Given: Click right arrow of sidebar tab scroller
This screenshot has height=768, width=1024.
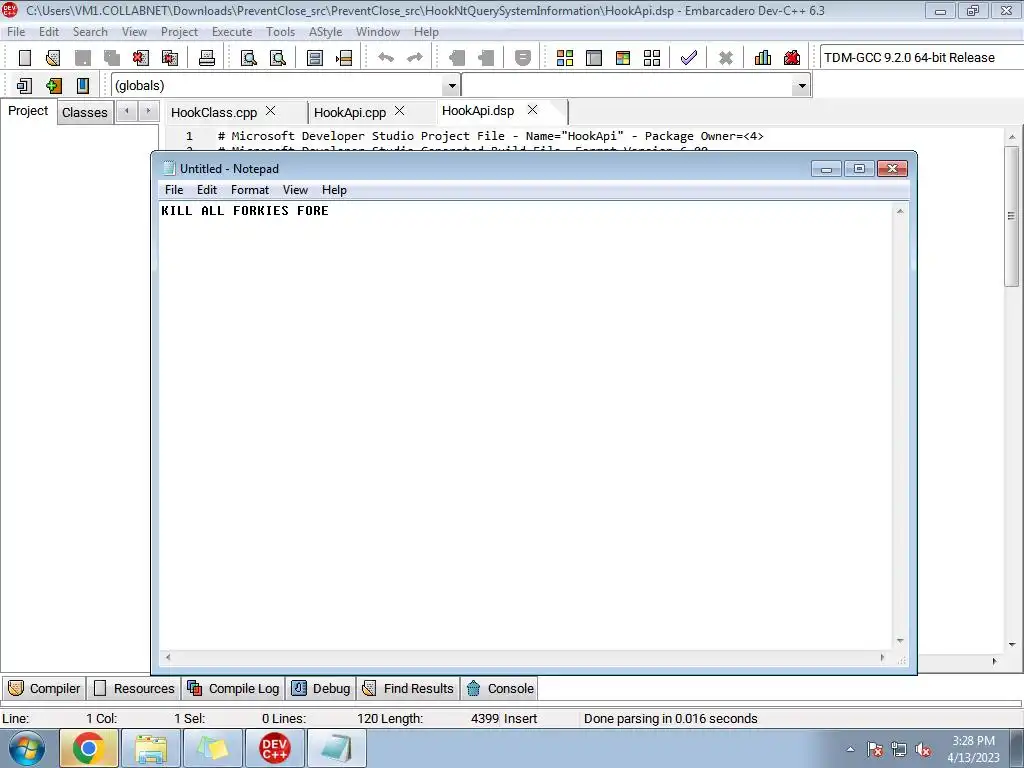Looking at the screenshot, I should coord(148,112).
